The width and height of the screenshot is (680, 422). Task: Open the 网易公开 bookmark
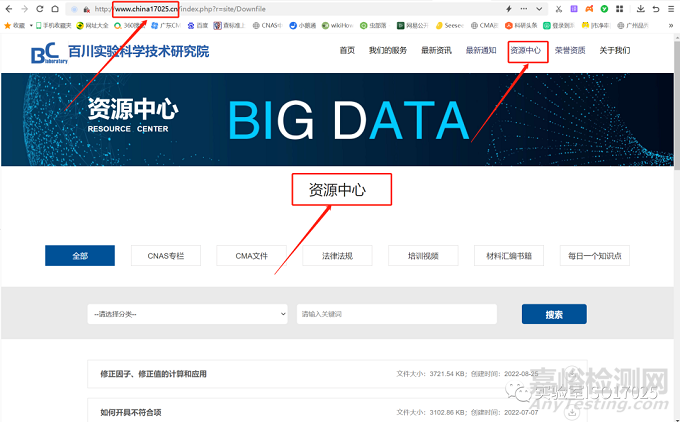coord(412,26)
